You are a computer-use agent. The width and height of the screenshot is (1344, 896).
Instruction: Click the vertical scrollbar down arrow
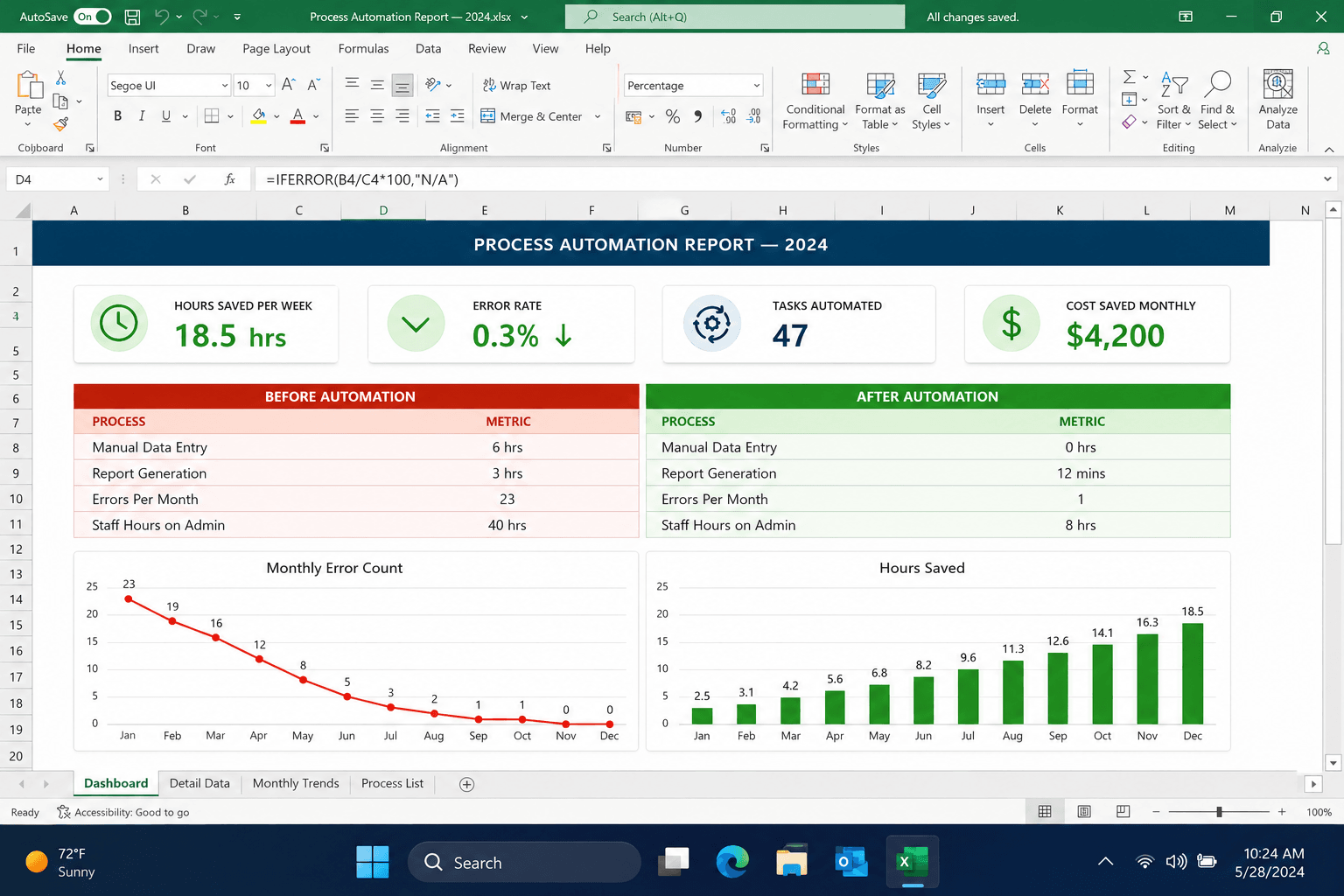[1333, 762]
